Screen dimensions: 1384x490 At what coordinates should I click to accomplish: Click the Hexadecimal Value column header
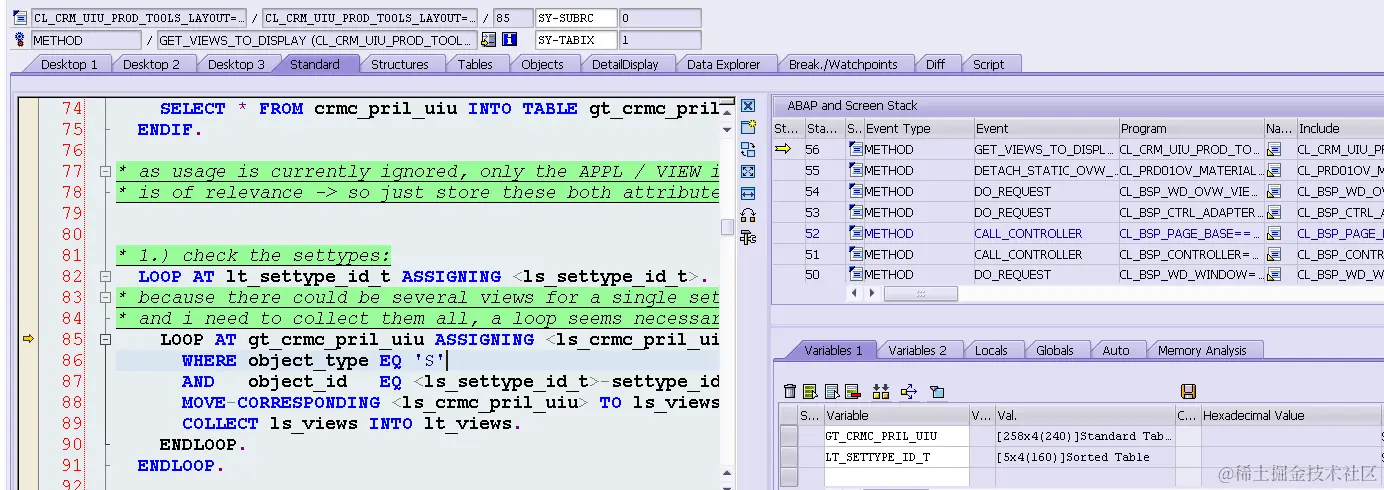coord(1289,415)
